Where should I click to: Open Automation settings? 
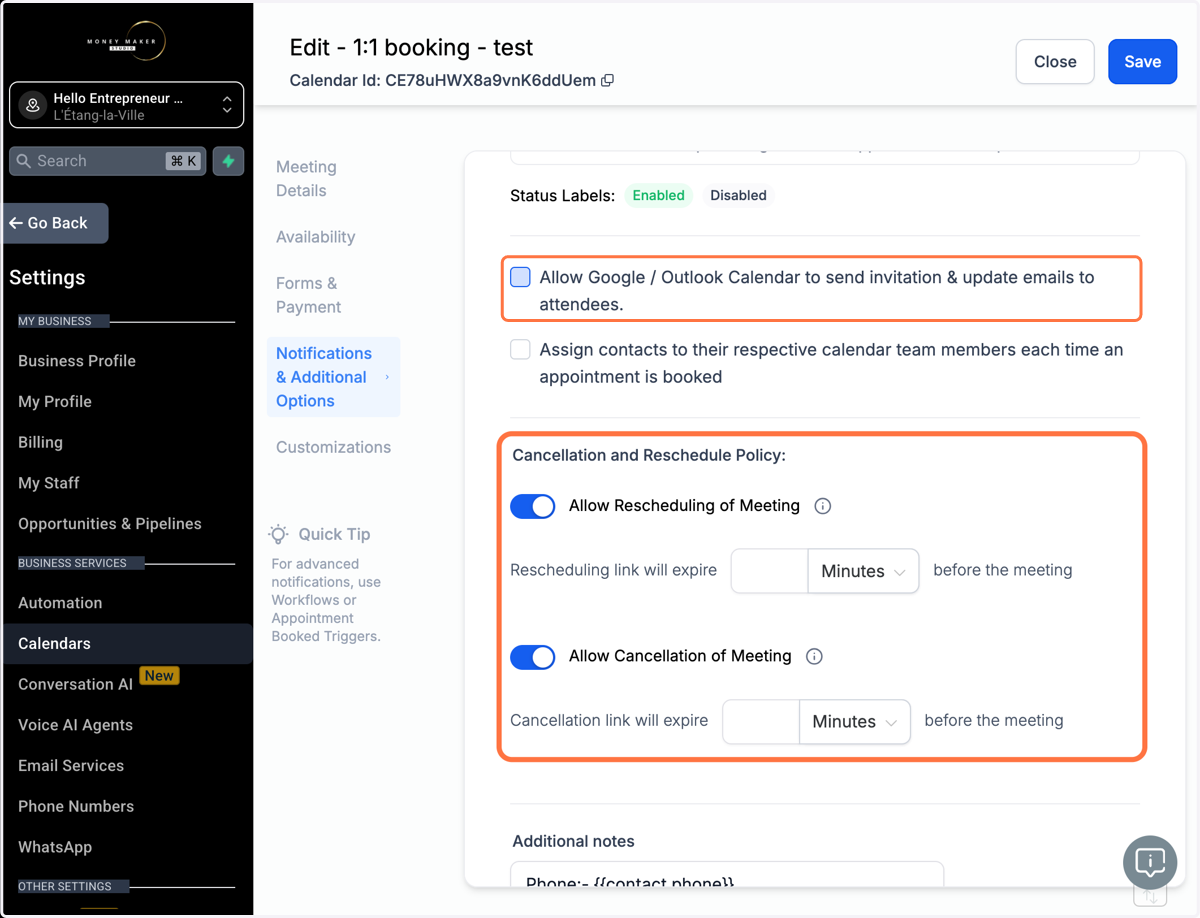(60, 603)
